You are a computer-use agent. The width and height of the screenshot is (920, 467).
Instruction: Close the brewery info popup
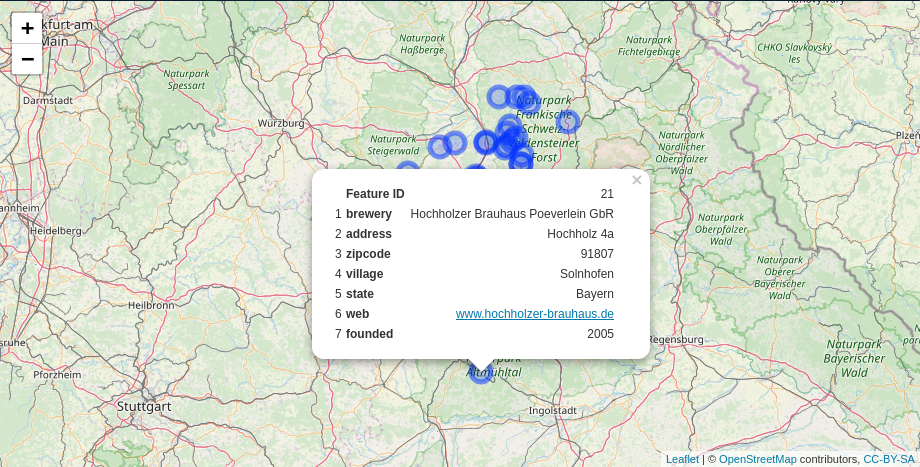pos(636,181)
